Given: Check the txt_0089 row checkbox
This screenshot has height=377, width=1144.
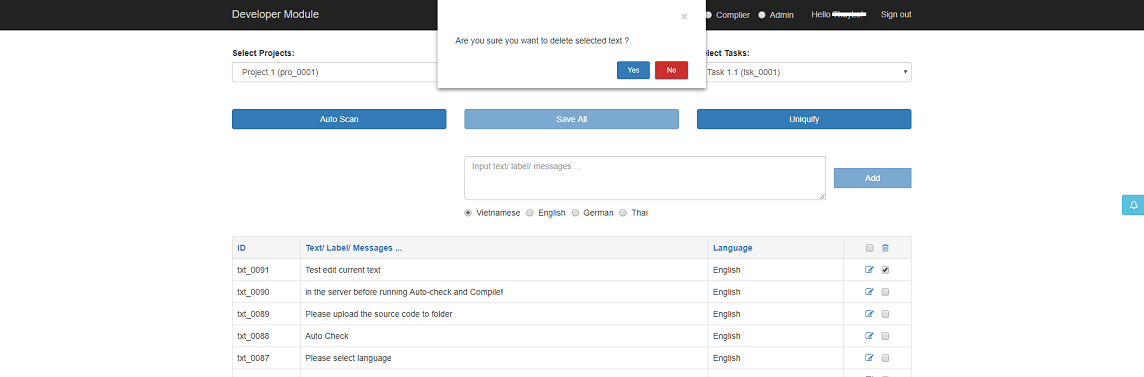Looking at the screenshot, I should (x=886, y=314).
